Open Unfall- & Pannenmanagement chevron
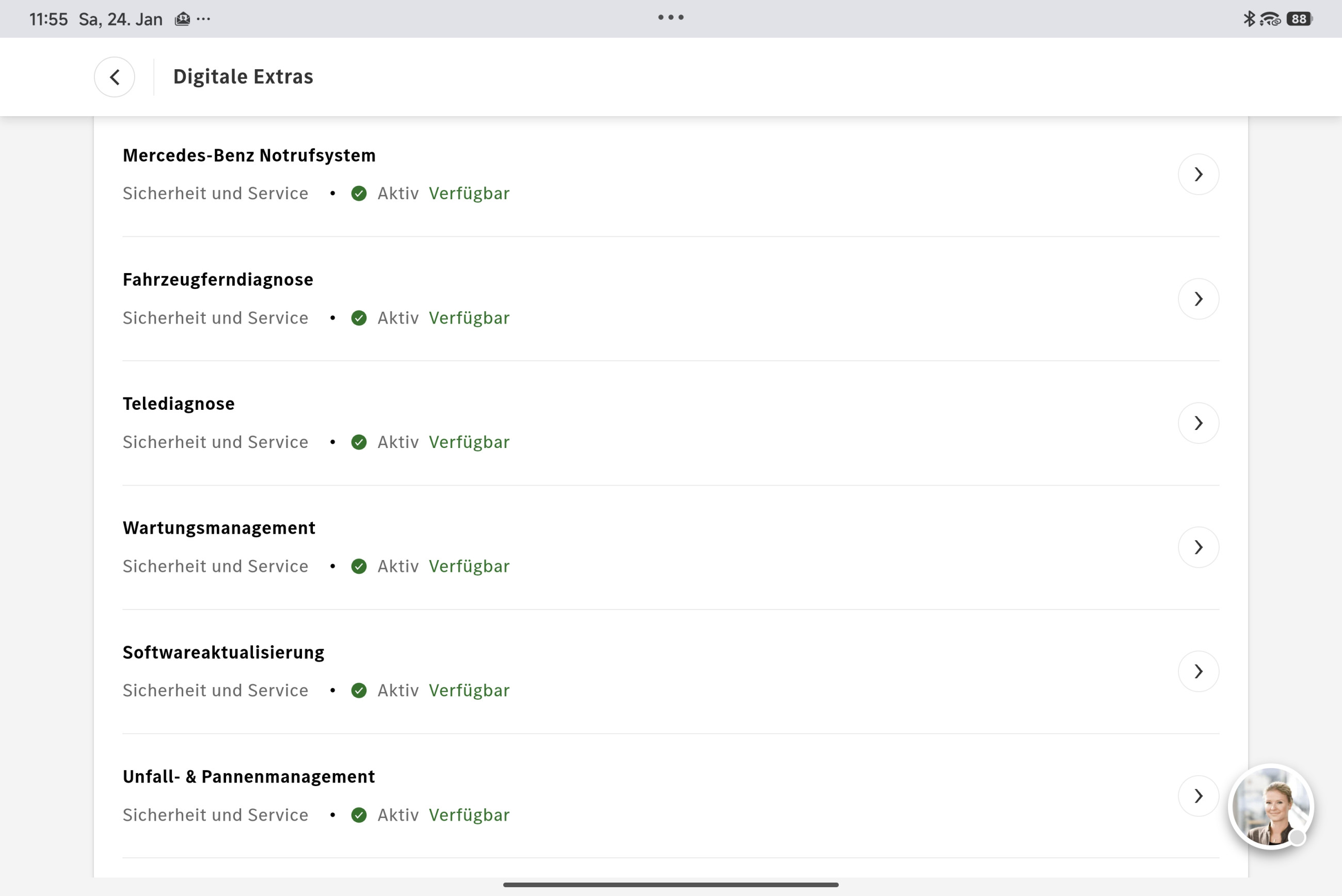1342x896 pixels. (1198, 795)
